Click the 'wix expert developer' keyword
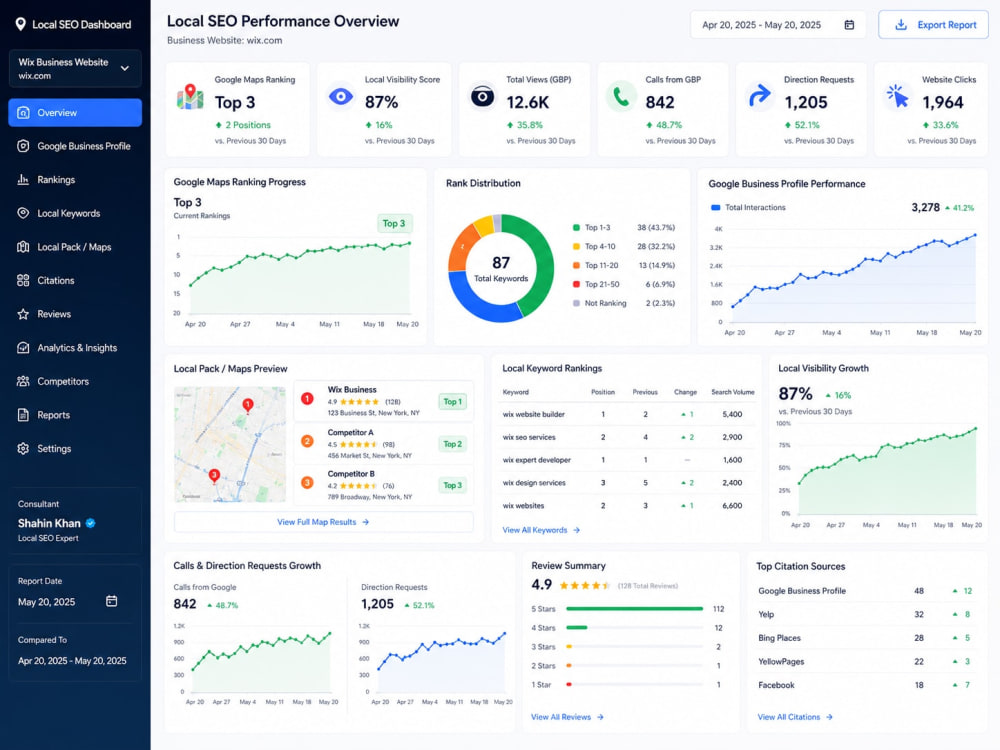The image size is (1000, 750). point(536,460)
